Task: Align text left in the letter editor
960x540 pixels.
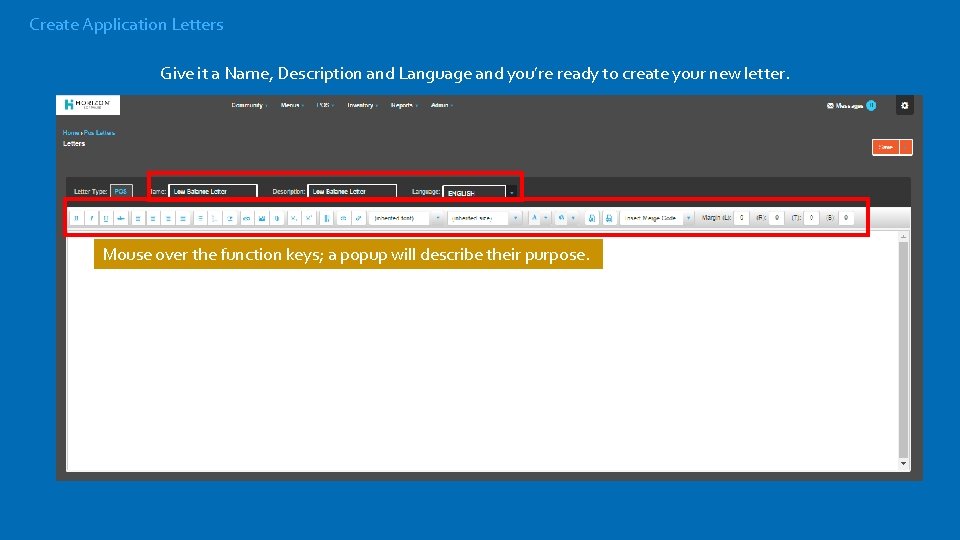Action: coord(138,218)
